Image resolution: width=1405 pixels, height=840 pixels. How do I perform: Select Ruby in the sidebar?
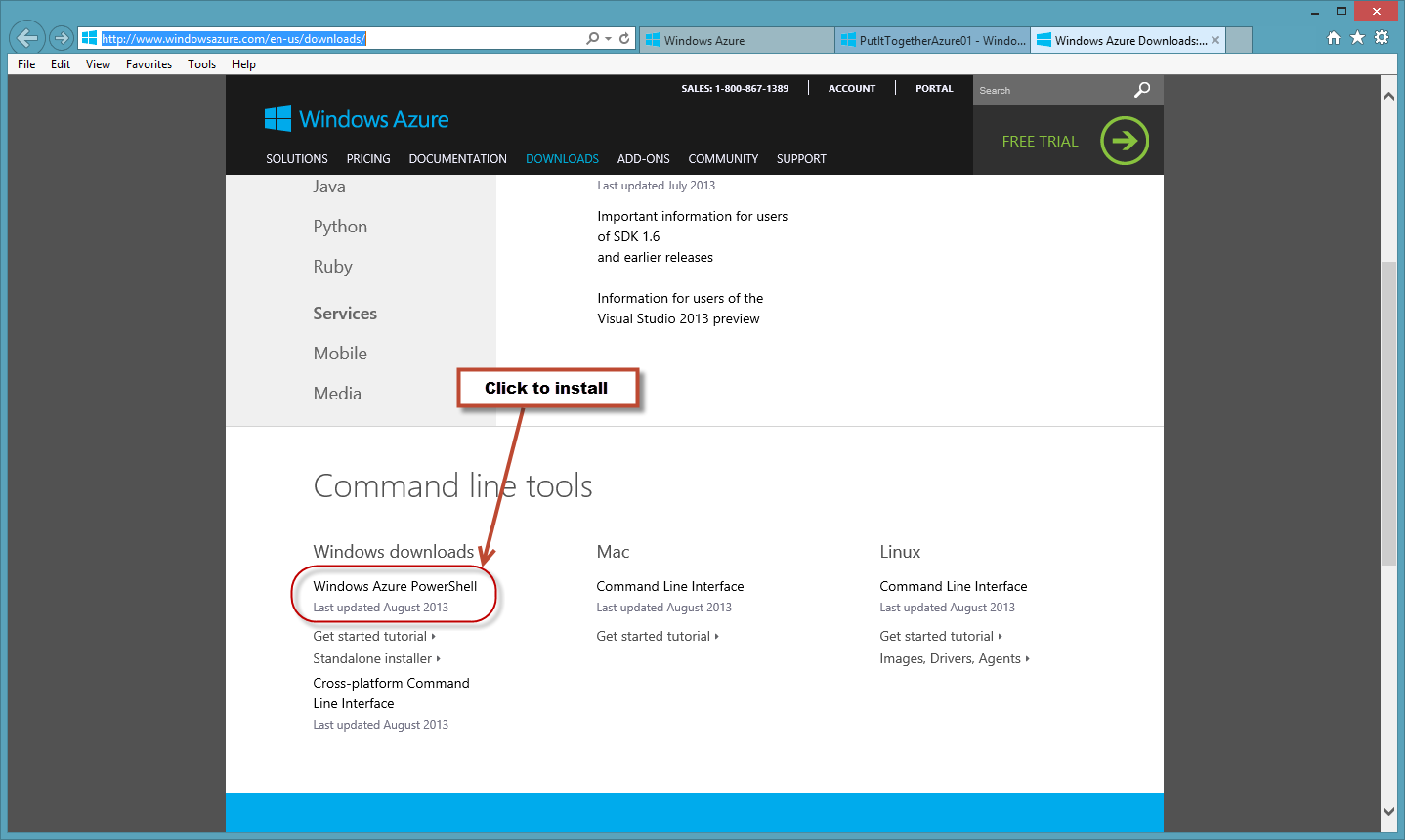(x=332, y=267)
